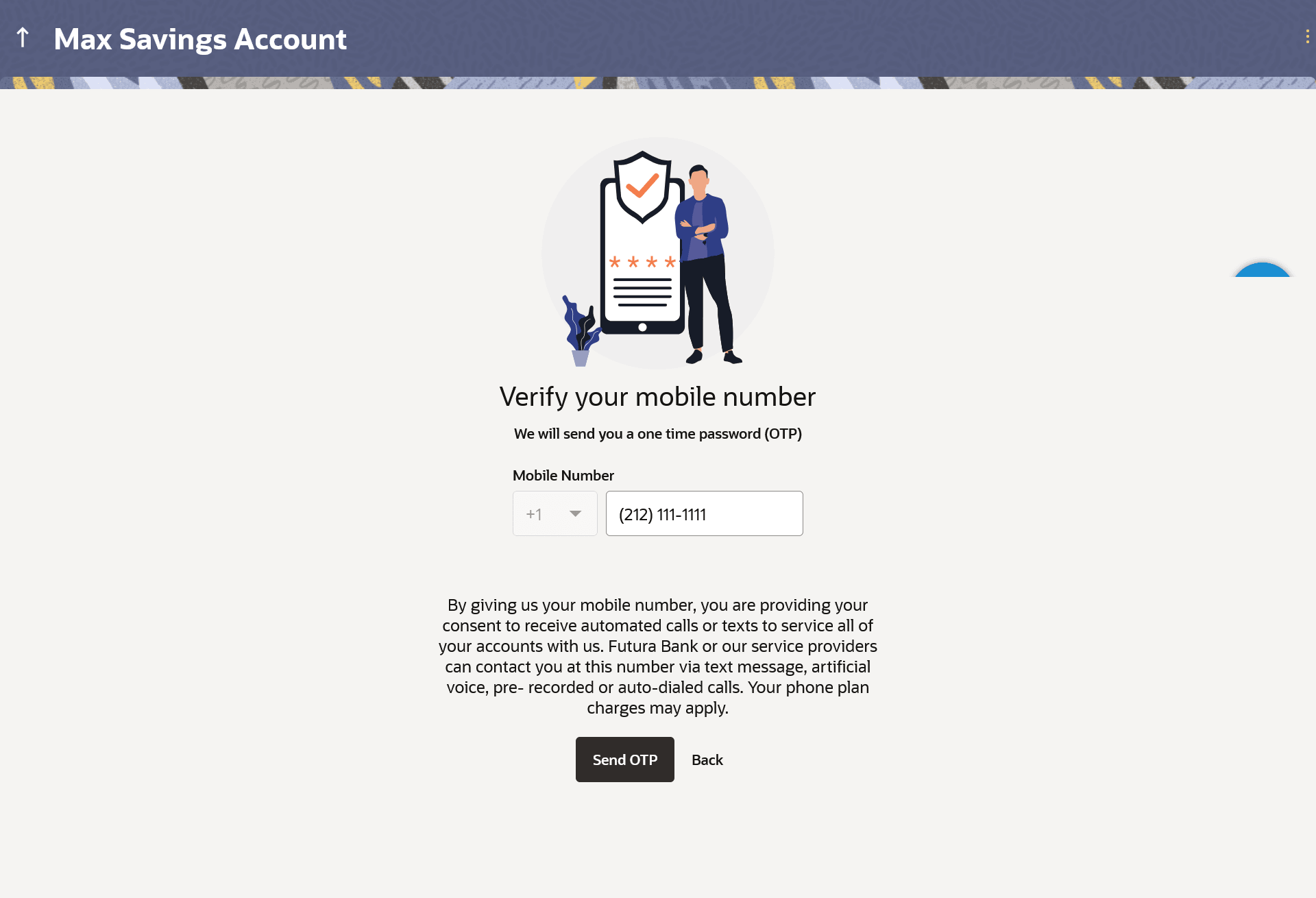
Task: Click the shield checkmark illustration
Action: click(642, 186)
